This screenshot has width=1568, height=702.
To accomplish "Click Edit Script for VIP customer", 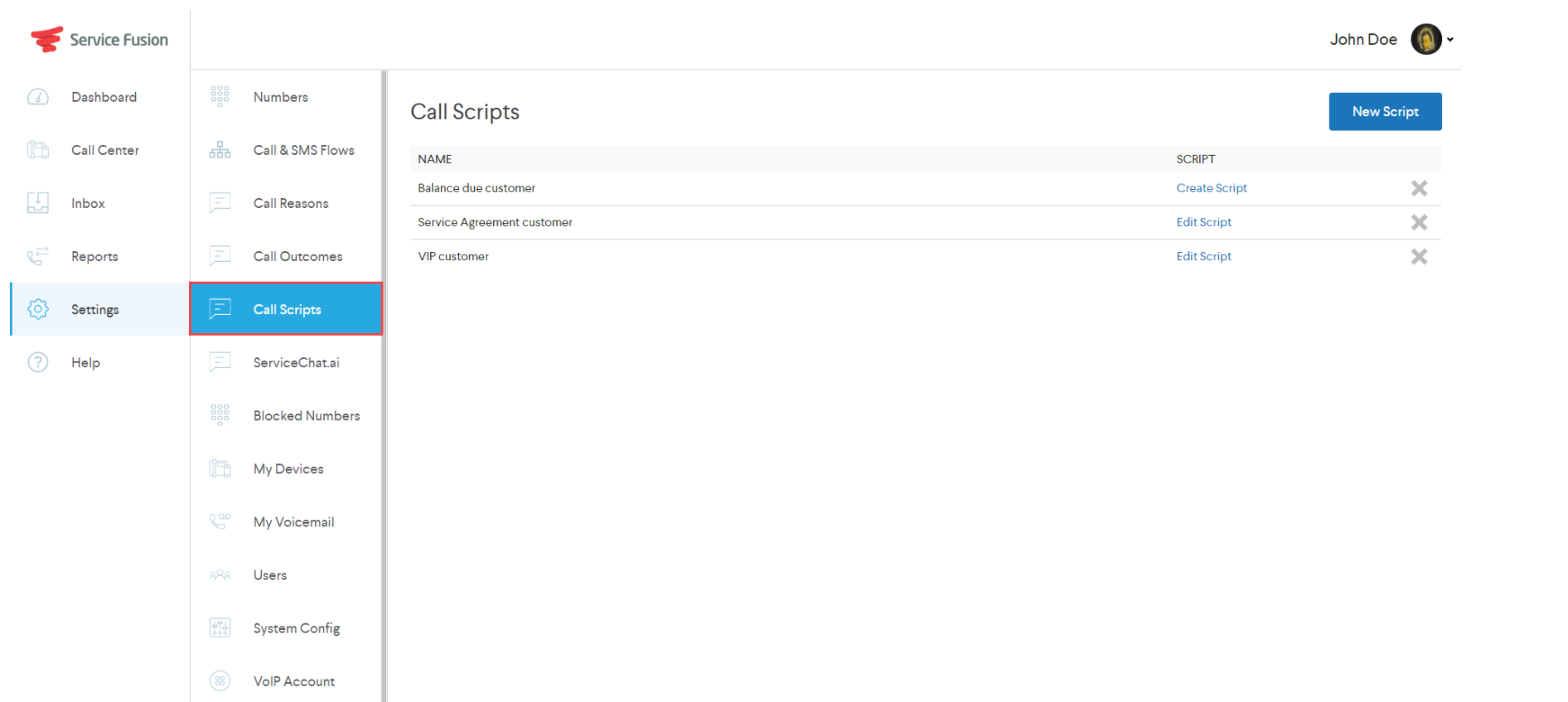I will [x=1203, y=256].
